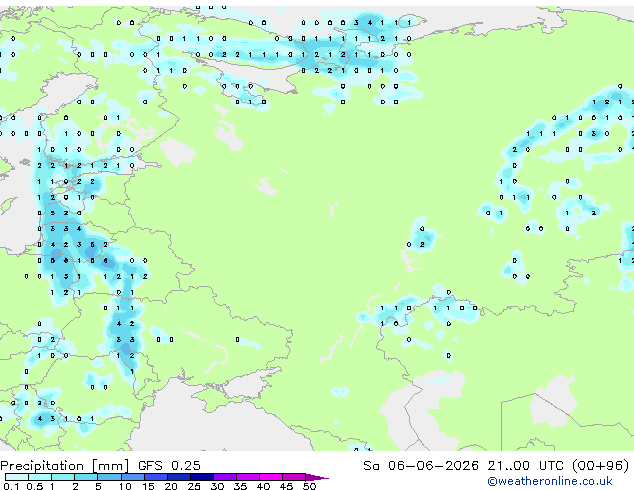
Task: Click the legend scale label '40'
Action: click(x=263, y=486)
